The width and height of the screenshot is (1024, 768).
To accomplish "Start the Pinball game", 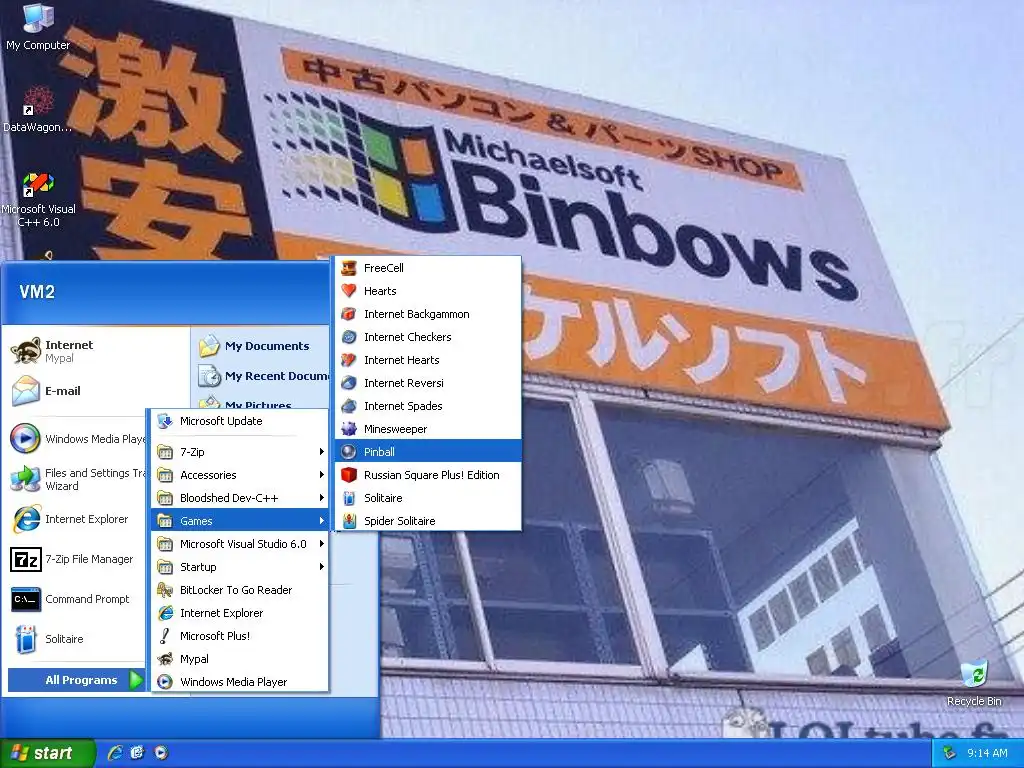I will tap(428, 452).
